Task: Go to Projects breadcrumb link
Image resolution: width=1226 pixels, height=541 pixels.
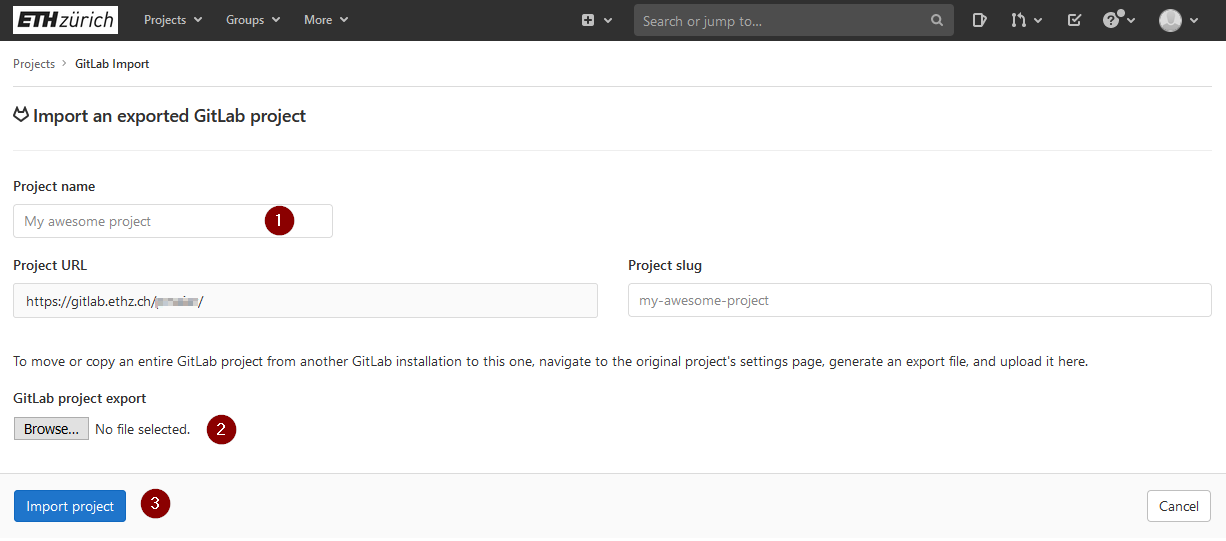Action: coord(34,64)
